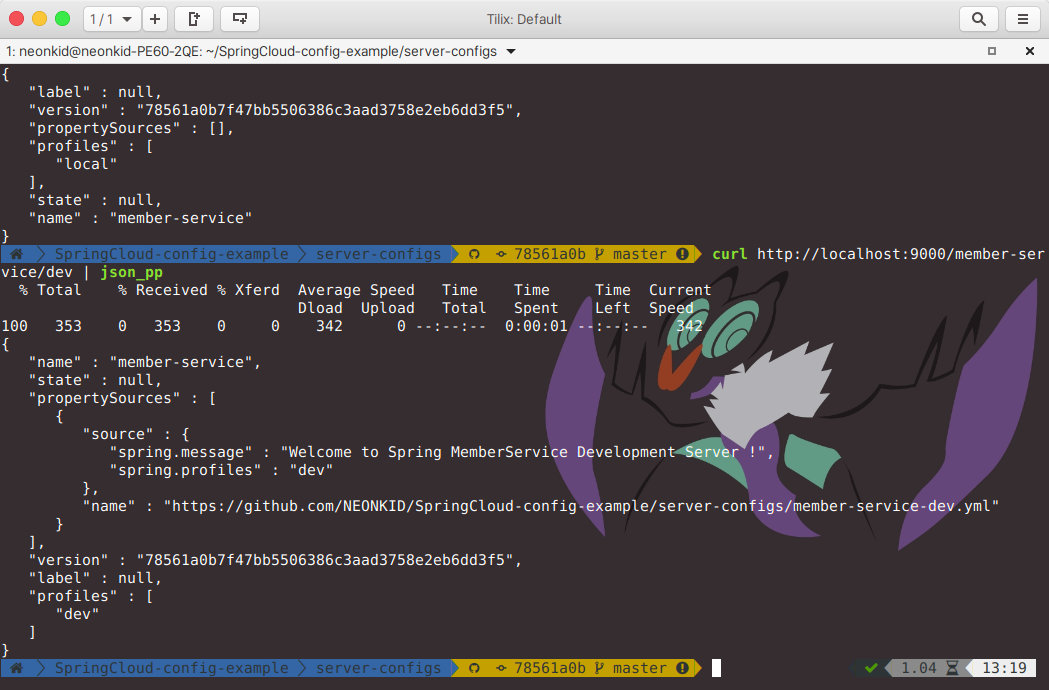Click the 1.04 execution time value

coord(919,668)
